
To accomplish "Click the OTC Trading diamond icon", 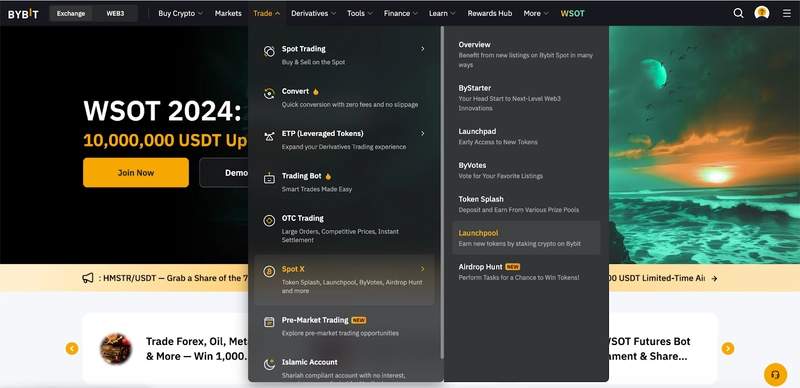I will (x=269, y=221).
